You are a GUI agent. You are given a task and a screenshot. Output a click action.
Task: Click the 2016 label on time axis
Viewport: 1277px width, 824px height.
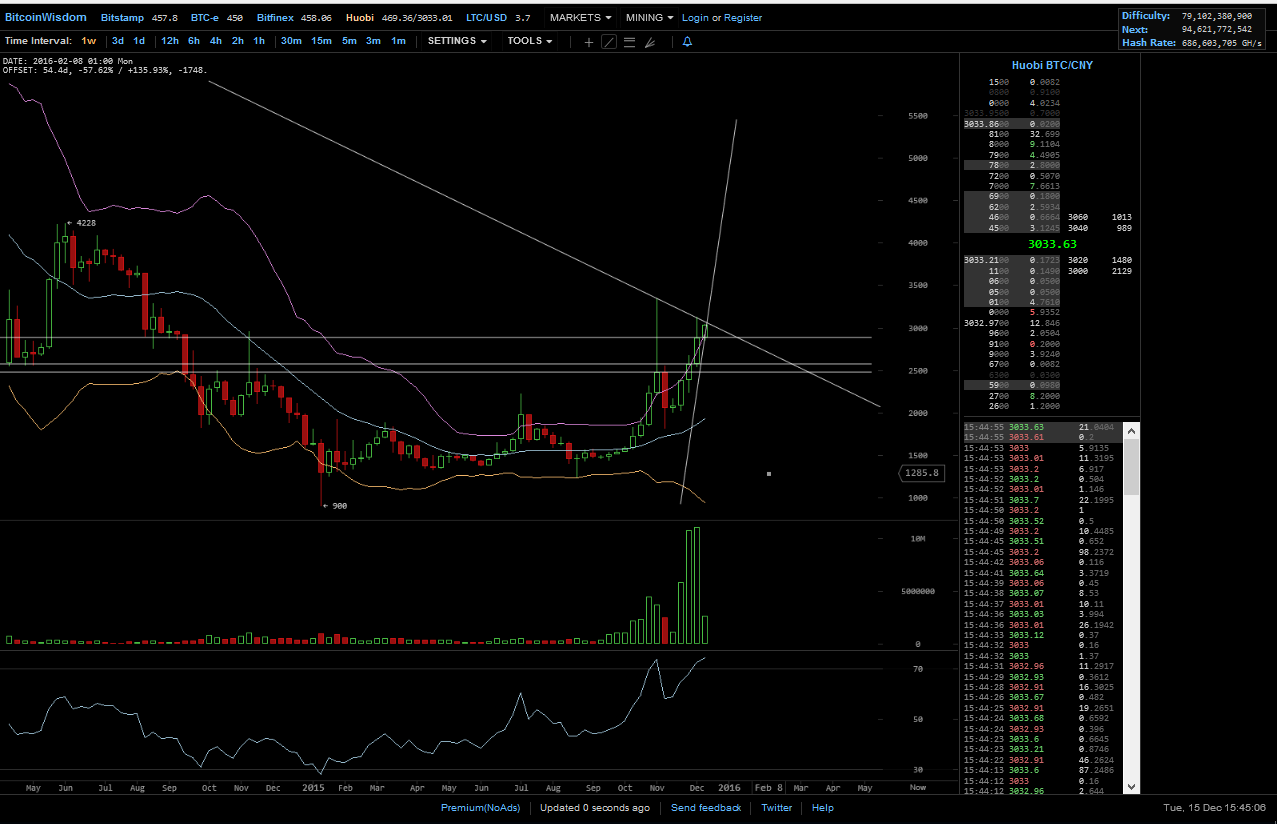coord(730,788)
